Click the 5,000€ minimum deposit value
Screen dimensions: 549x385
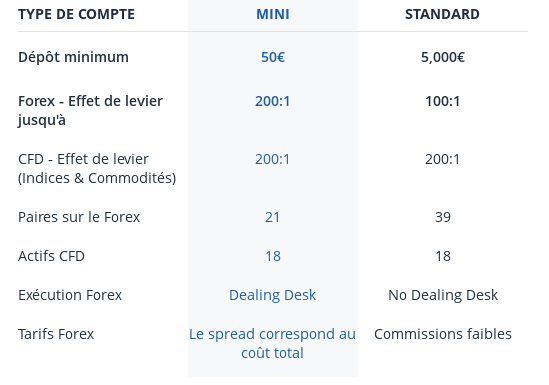pyautogui.click(x=443, y=57)
